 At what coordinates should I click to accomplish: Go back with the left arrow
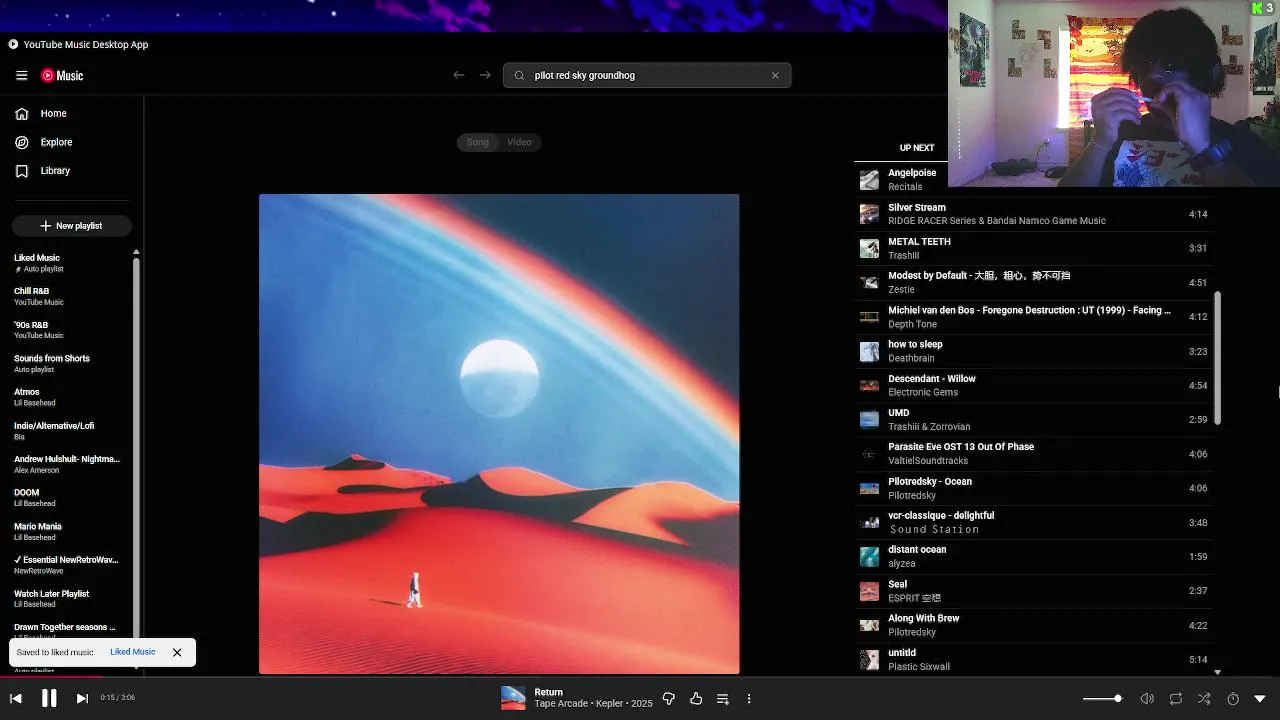pyautogui.click(x=458, y=75)
